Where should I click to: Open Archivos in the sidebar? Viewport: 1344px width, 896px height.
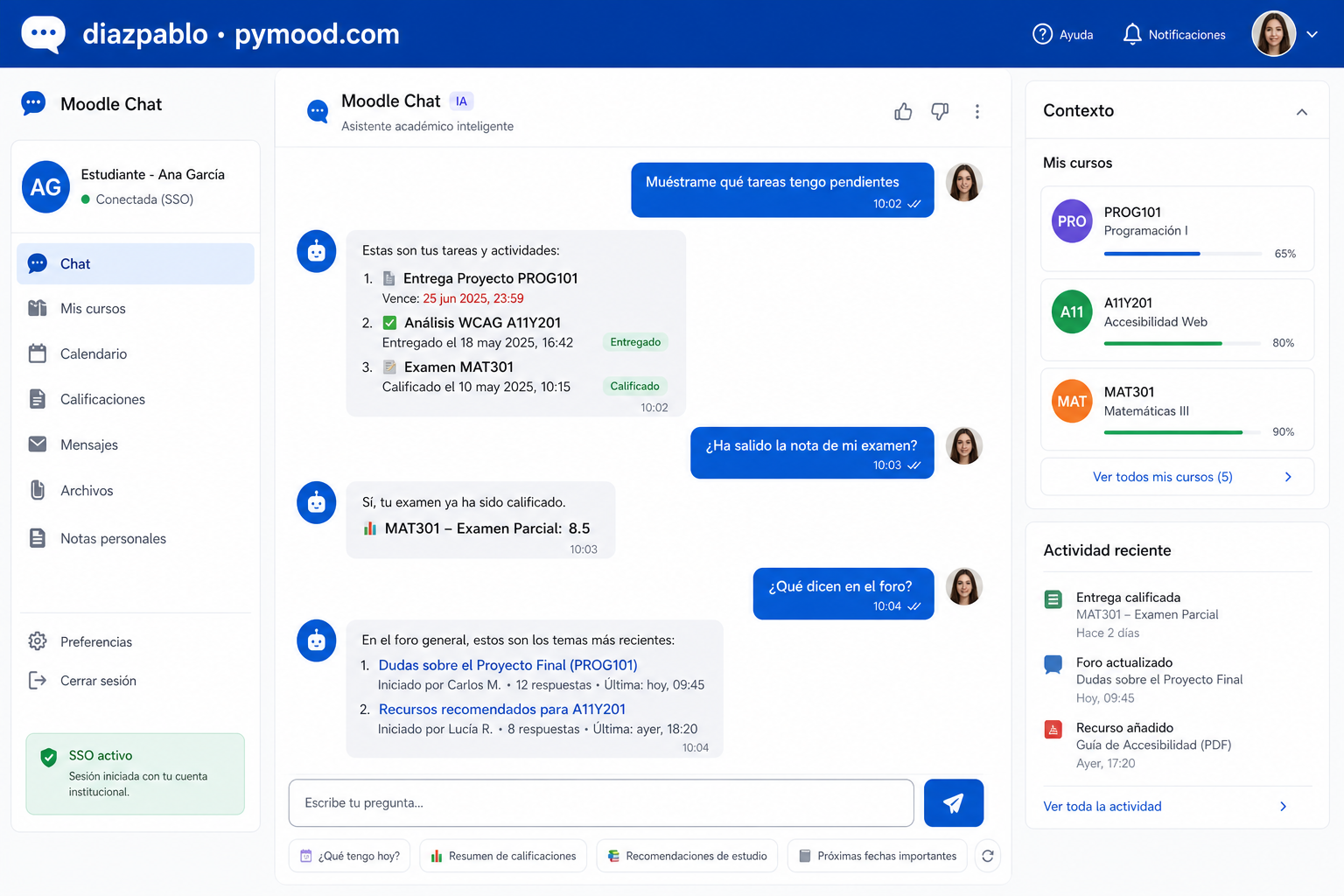click(x=136, y=490)
